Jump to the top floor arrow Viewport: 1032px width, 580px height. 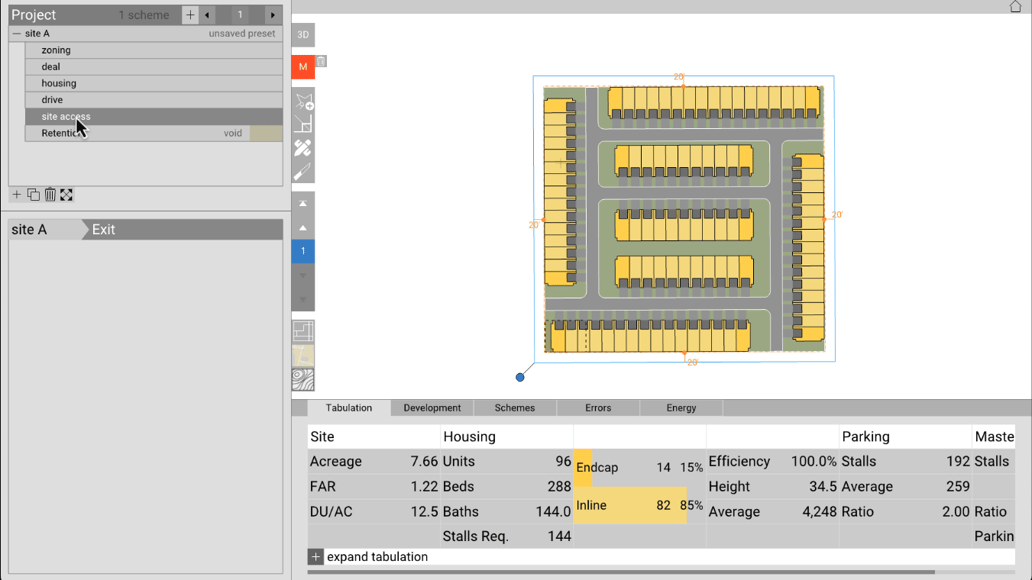click(x=303, y=204)
